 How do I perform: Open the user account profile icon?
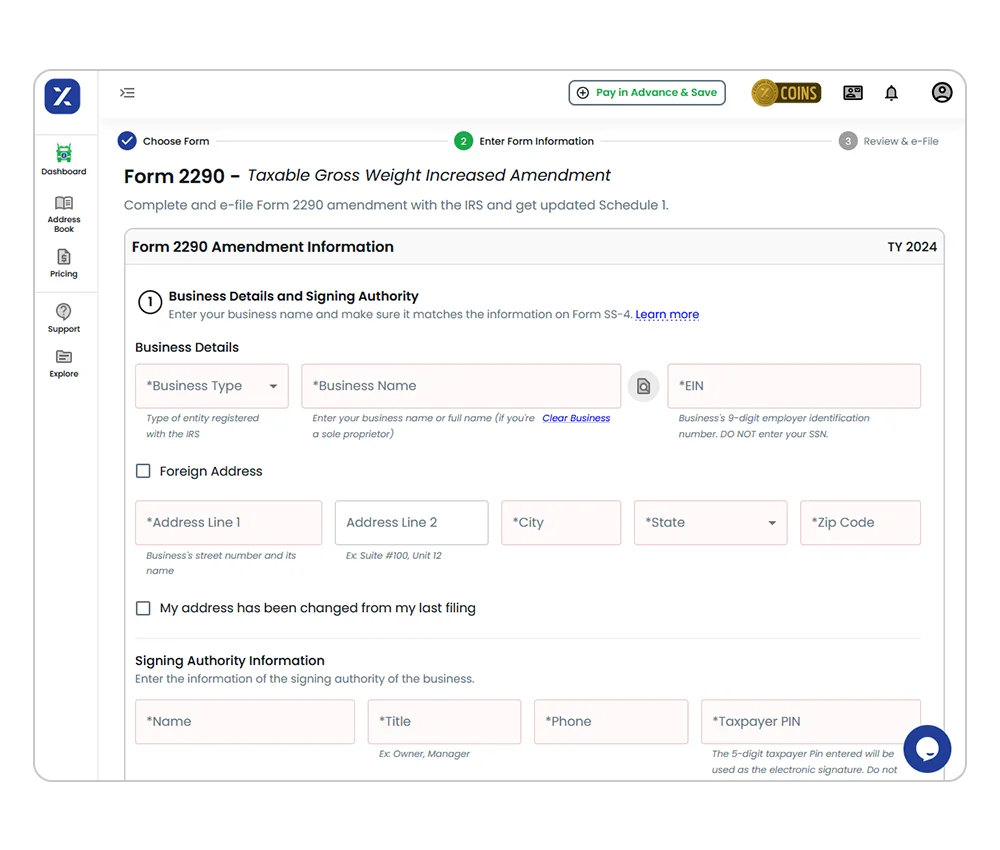pos(941,92)
